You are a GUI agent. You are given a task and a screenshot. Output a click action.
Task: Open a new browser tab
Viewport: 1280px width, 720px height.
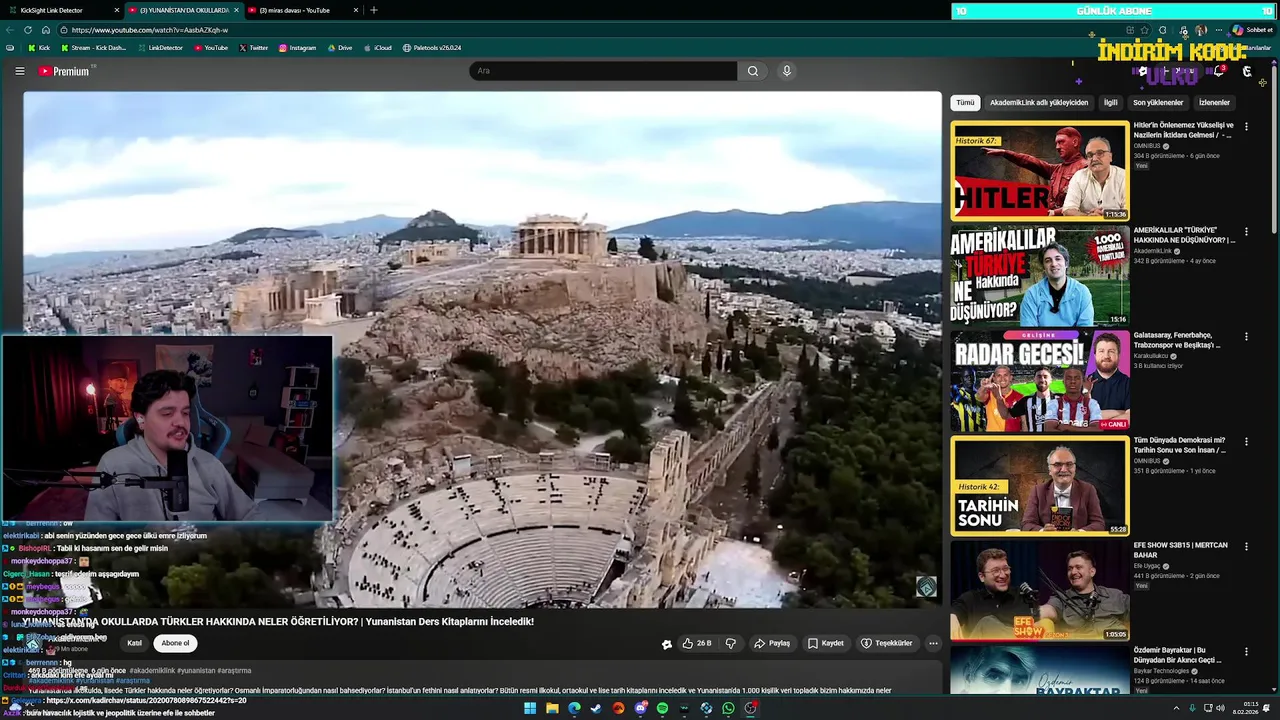(x=374, y=10)
